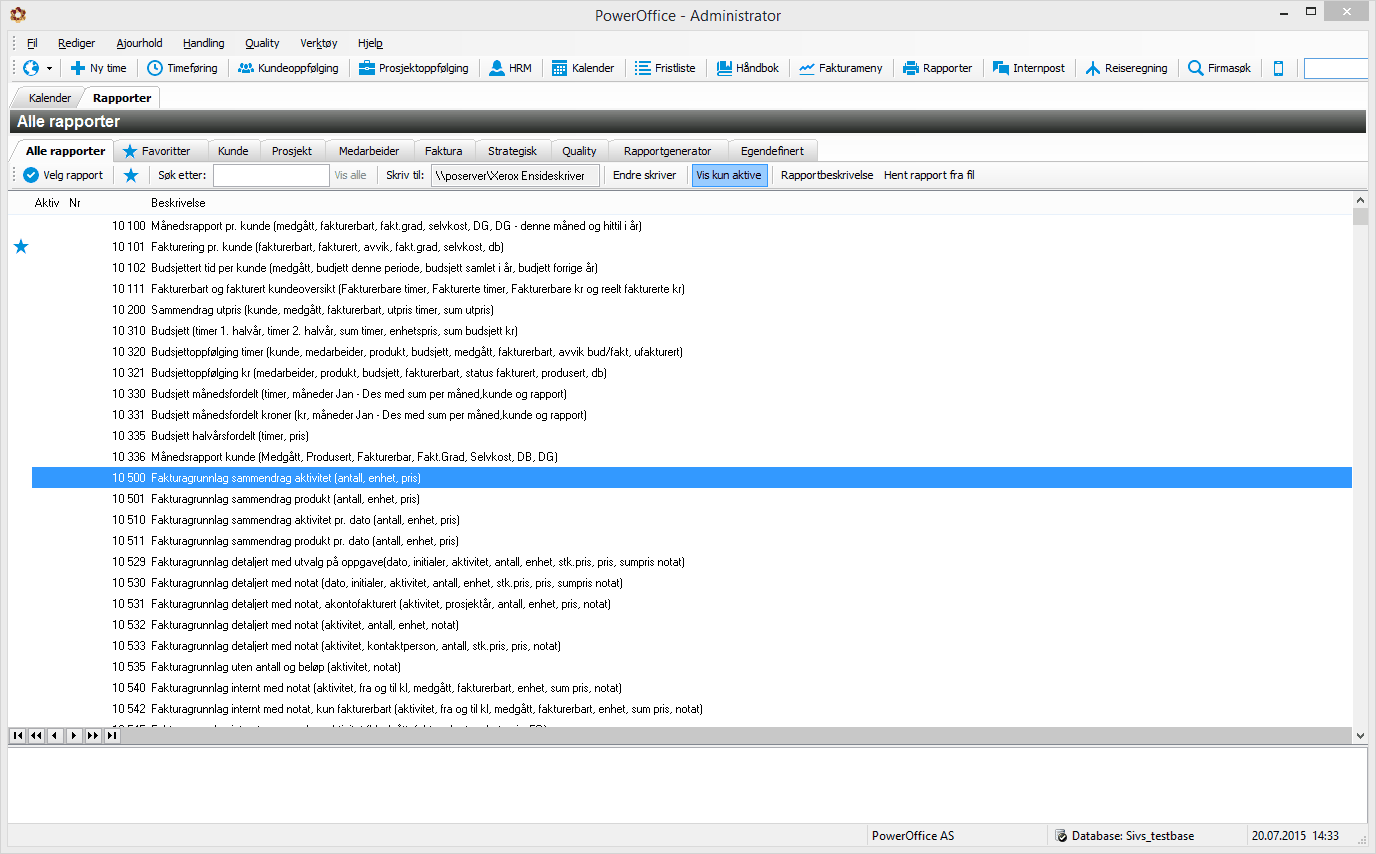Open the Ajourhold menu
This screenshot has width=1376, height=854.
tap(139, 43)
